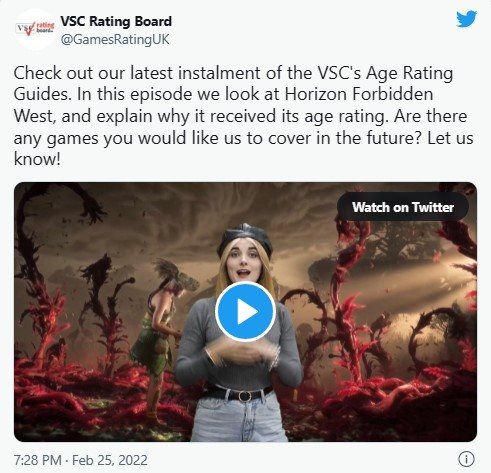Click the 'any games you would like' line
Screen dimensions: 491x473
pos(243,138)
